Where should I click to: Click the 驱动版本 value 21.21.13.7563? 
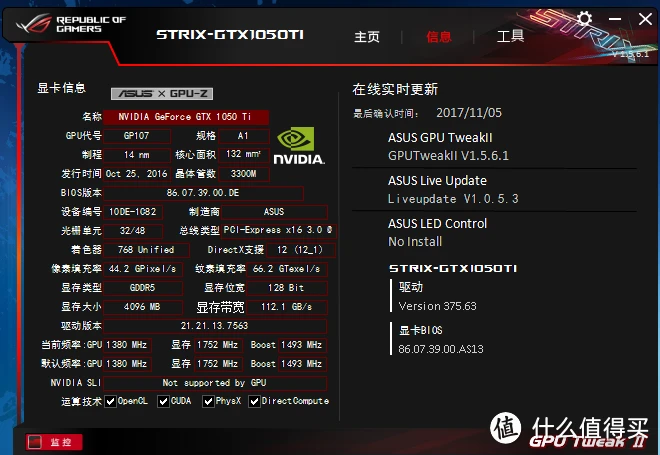coord(215,326)
